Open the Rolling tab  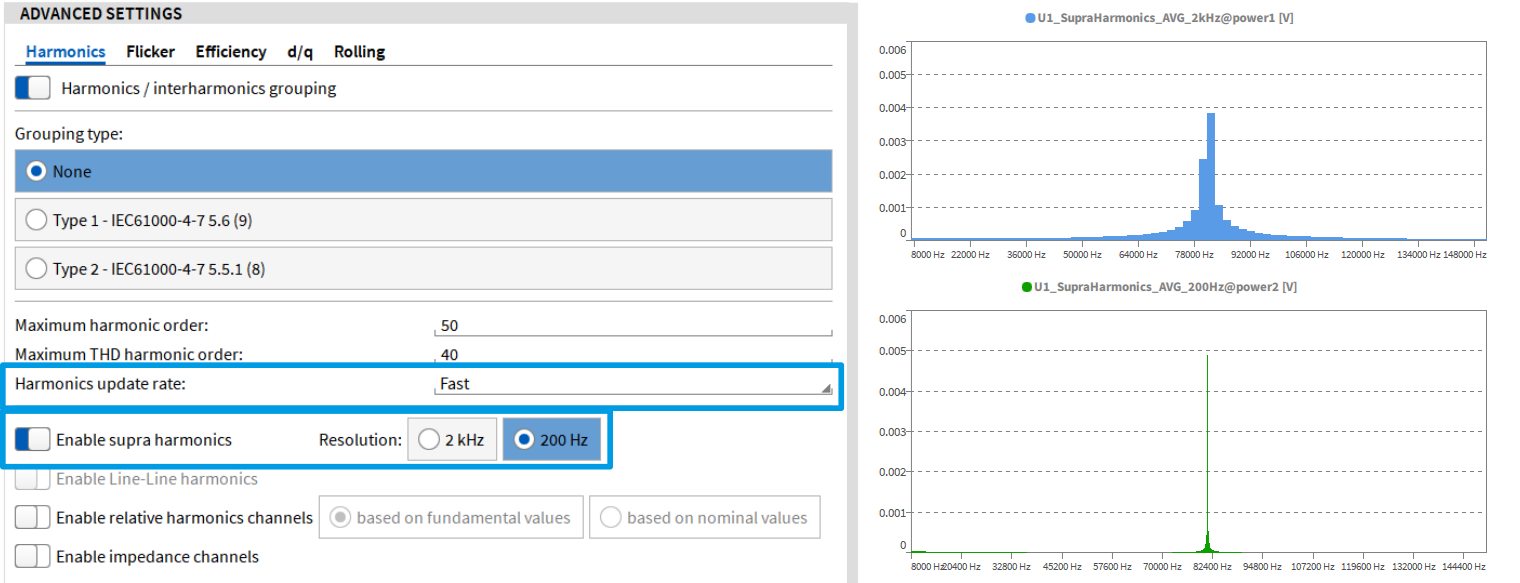point(359,52)
